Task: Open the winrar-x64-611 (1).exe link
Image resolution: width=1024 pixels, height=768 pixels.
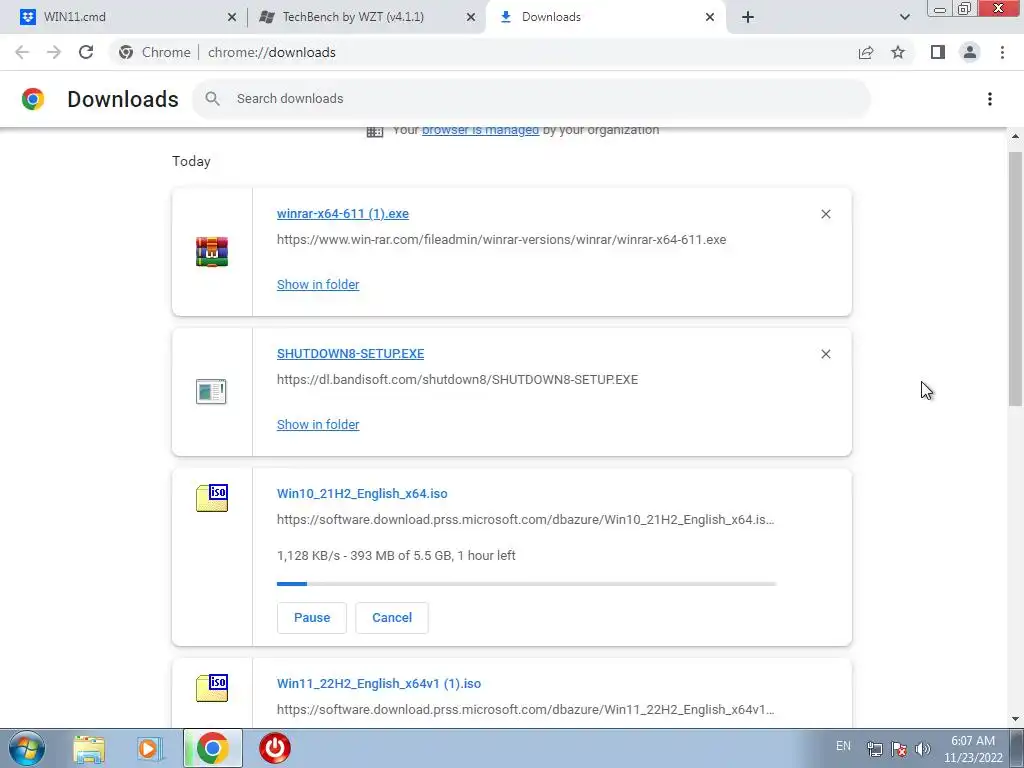Action: pos(343,214)
